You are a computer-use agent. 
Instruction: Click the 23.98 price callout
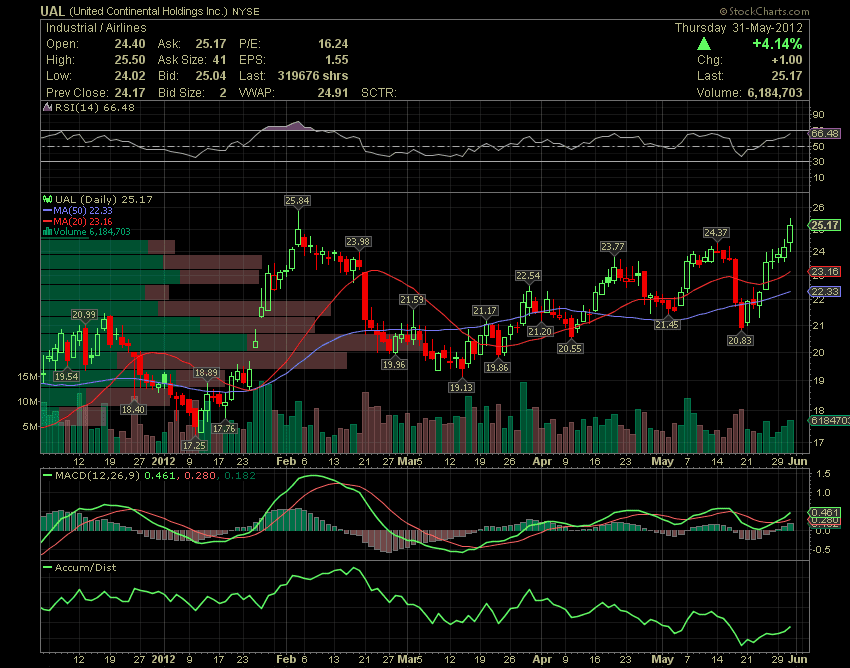pos(358,242)
